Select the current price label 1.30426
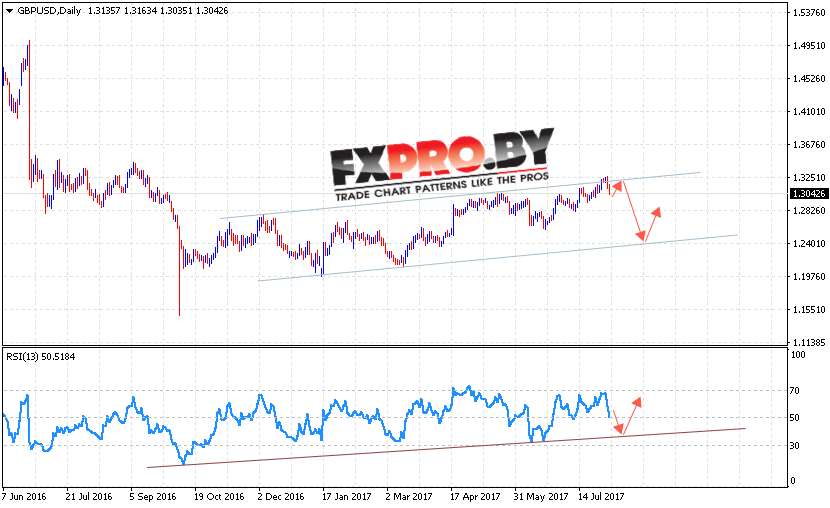The height and width of the screenshot is (508, 830). (809, 194)
